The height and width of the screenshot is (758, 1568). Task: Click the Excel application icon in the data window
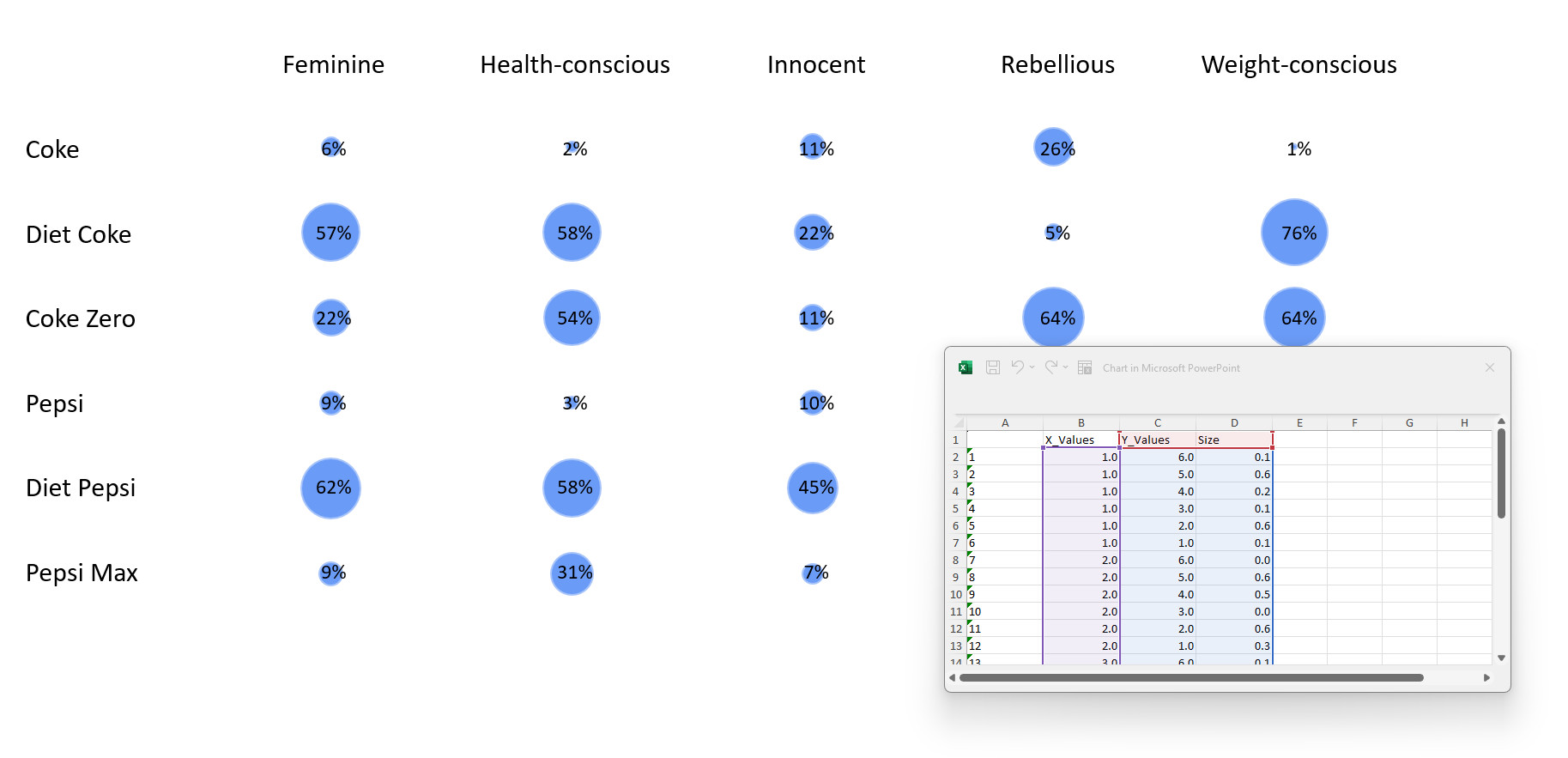tap(965, 367)
